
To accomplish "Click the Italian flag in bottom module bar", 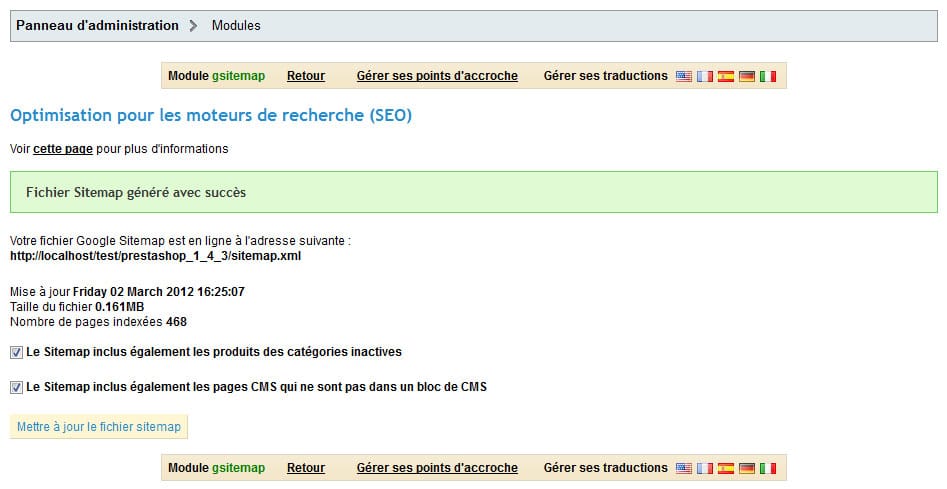I will pos(768,468).
